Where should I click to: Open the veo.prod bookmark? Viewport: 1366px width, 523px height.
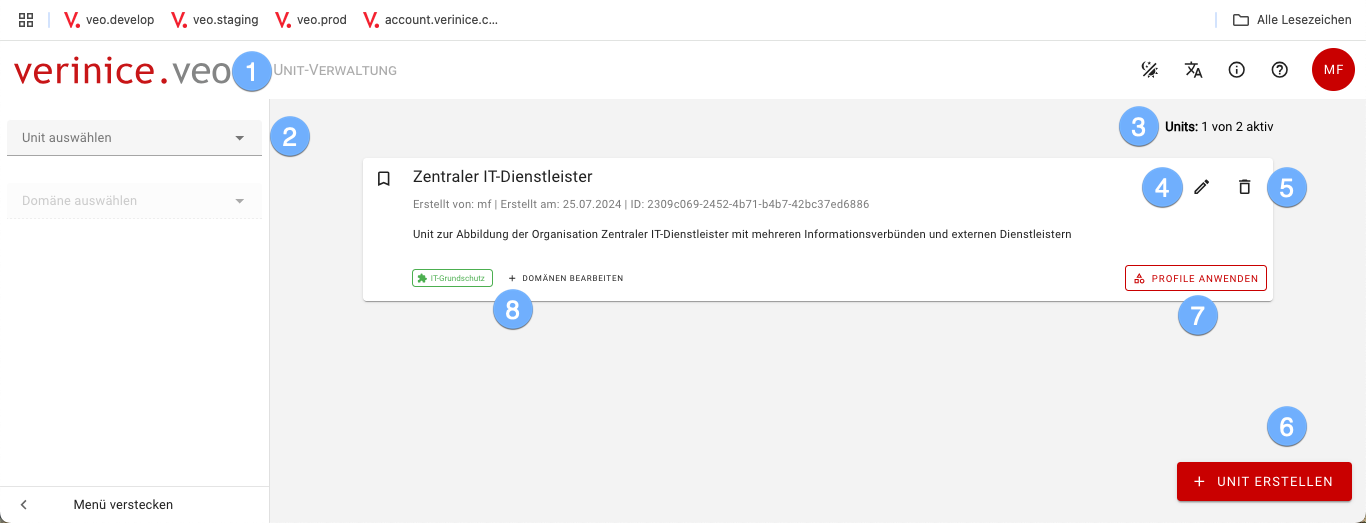[x=311, y=20]
